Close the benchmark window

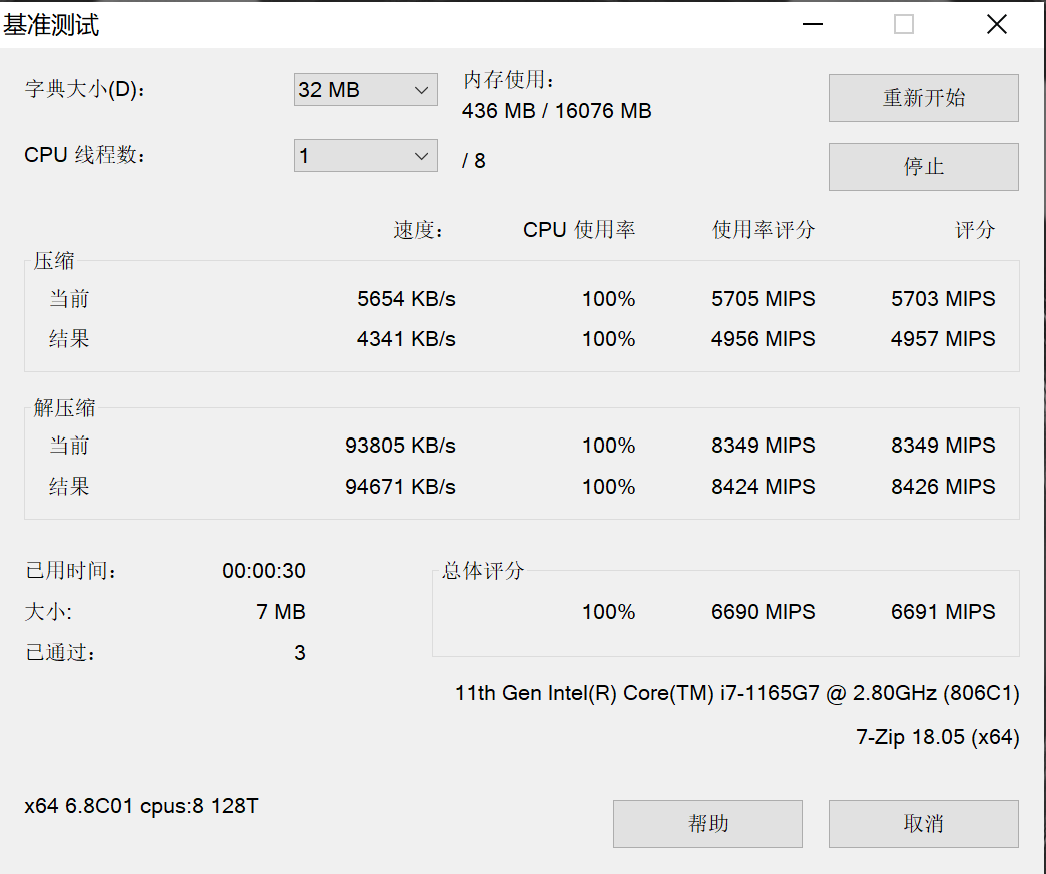click(x=997, y=25)
